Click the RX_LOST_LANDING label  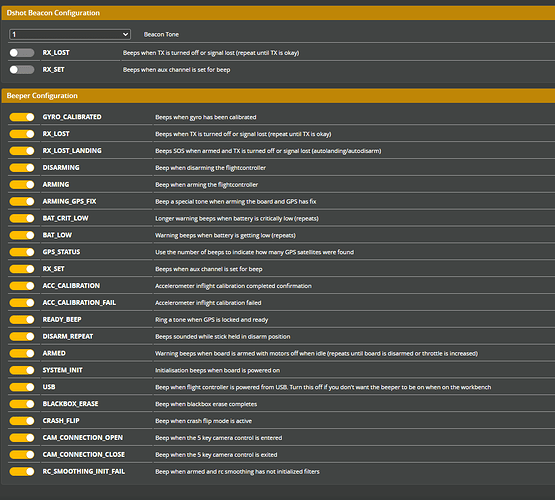tap(72, 151)
